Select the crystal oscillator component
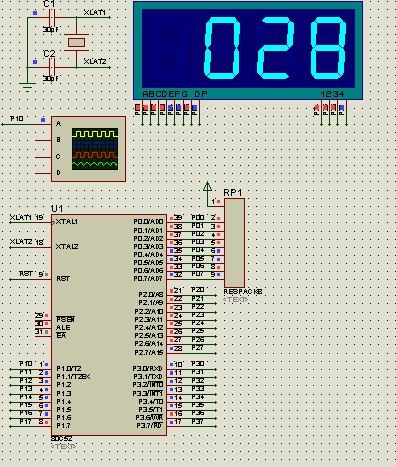Screen dimensions: 396x467 (76, 42)
